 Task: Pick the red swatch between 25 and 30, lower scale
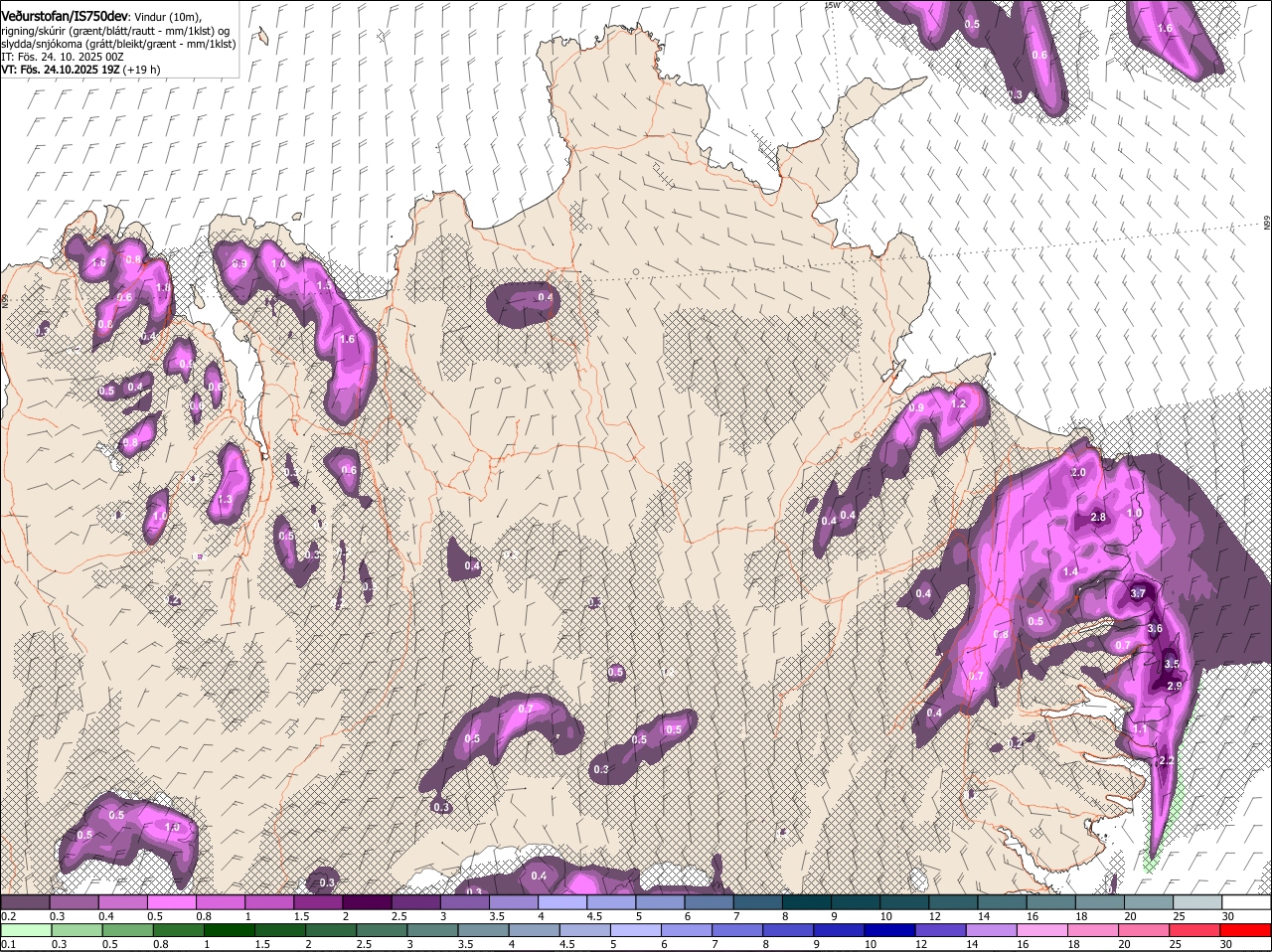[1196, 931]
